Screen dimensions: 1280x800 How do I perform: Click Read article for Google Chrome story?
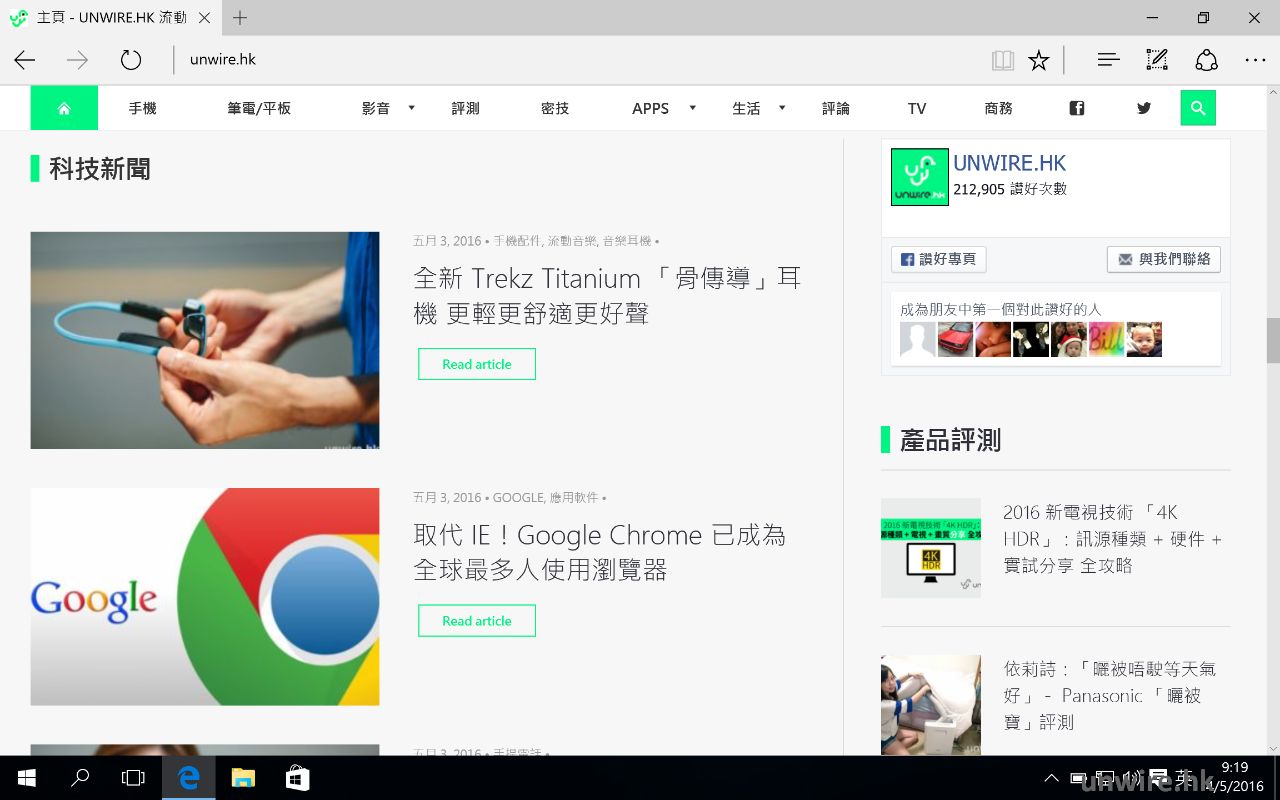point(476,621)
